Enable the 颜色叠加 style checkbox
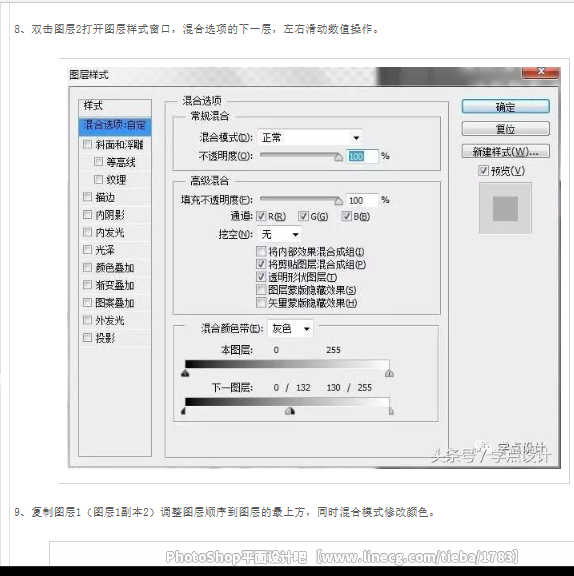Viewport: 574px width, 576px height. point(87,268)
